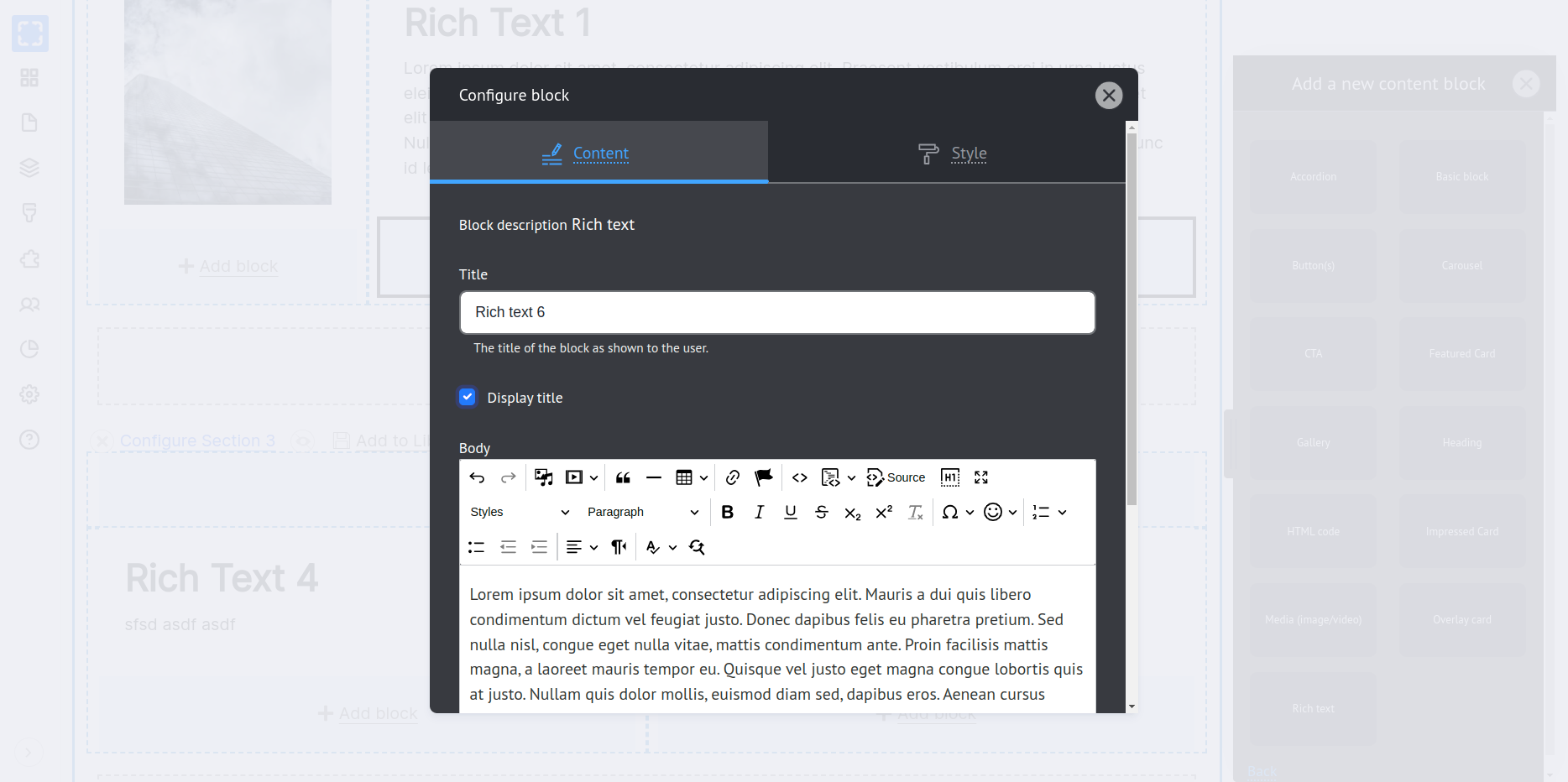This screenshot has width=1568, height=782.
Task: Insert a numbered list
Action: (x=1041, y=512)
